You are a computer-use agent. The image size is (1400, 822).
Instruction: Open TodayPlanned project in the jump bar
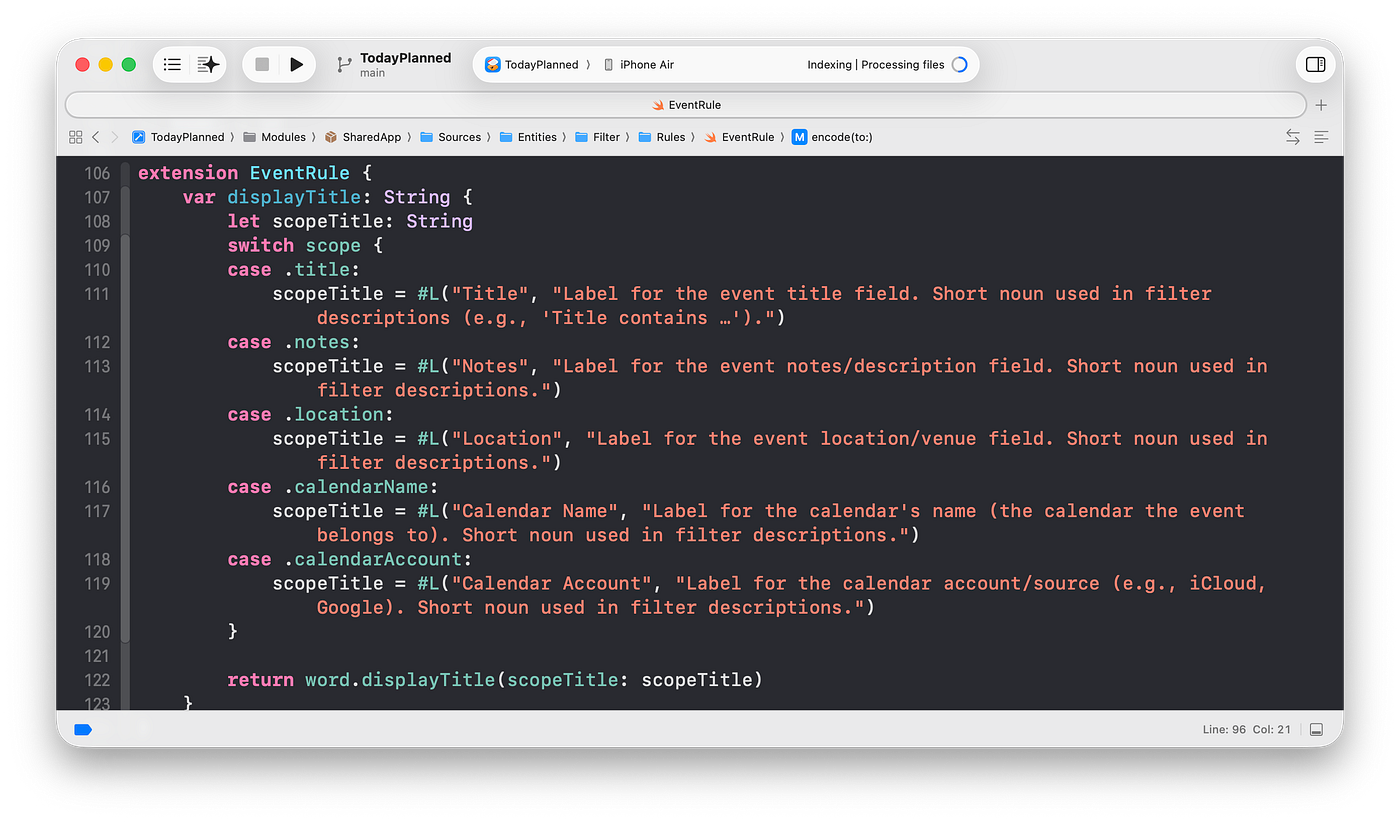[x=178, y=137]
